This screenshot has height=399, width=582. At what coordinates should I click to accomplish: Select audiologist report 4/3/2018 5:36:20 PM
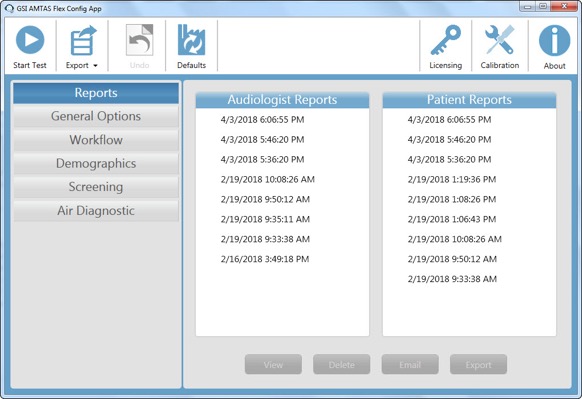point(262,160)
